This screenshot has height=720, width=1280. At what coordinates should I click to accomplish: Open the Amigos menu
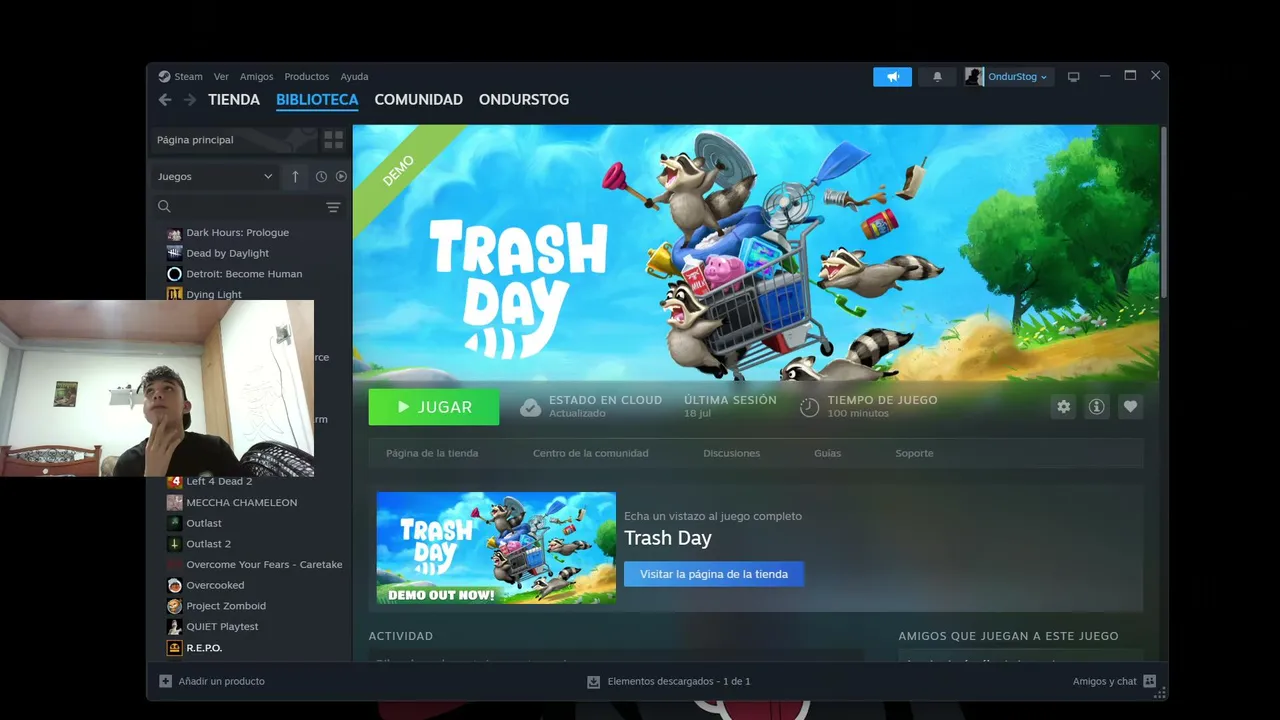tap(256, 77)
